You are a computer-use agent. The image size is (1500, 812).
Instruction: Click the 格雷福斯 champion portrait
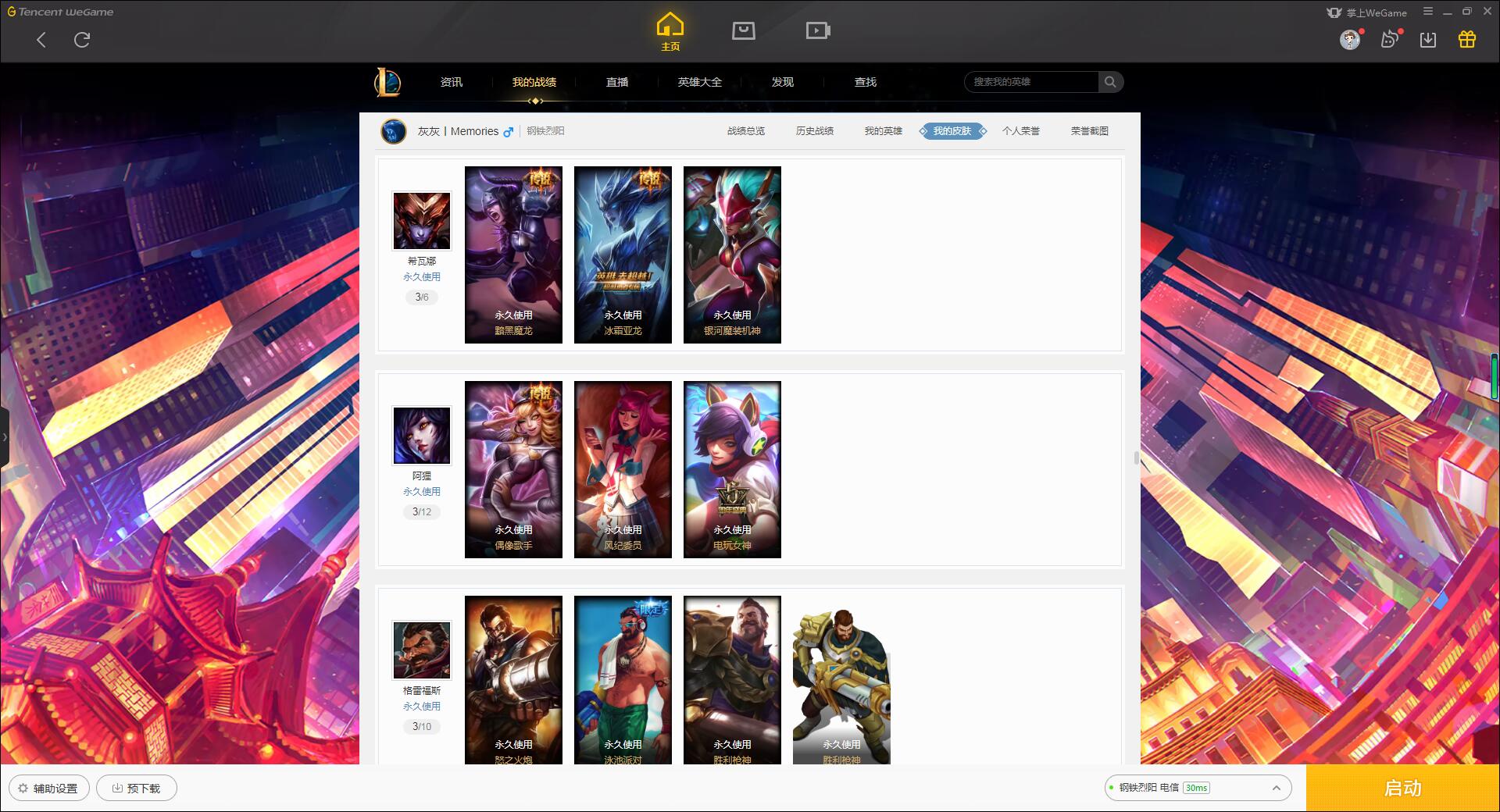[422, 650]
